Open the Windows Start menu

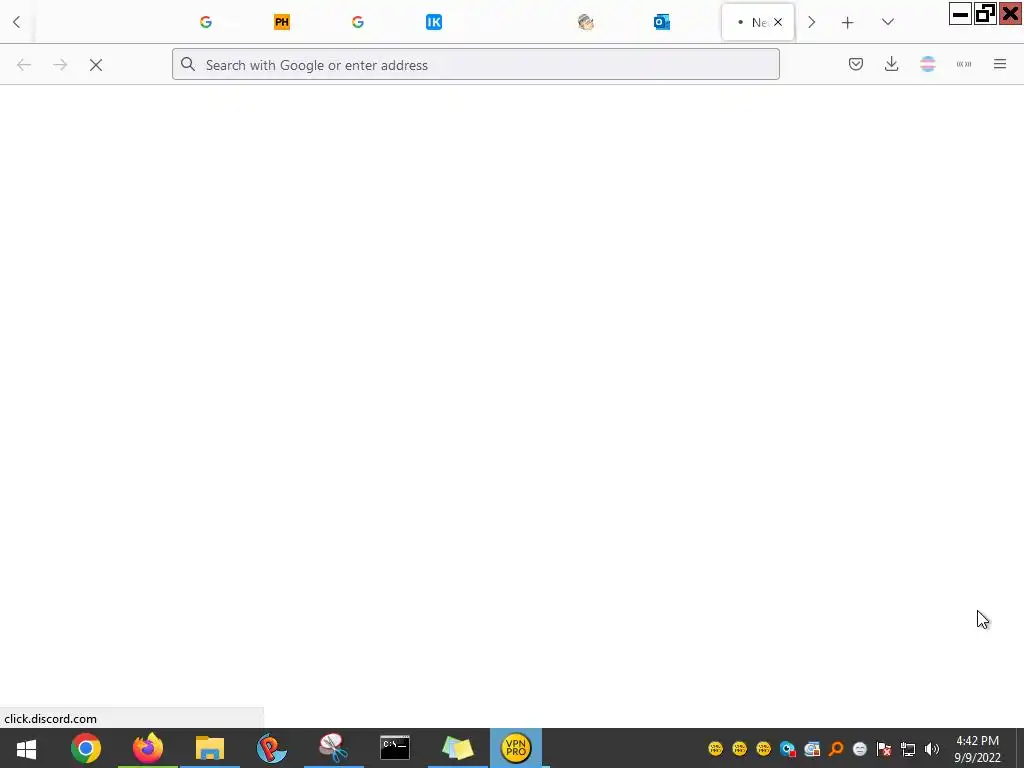tap(26, 748)
